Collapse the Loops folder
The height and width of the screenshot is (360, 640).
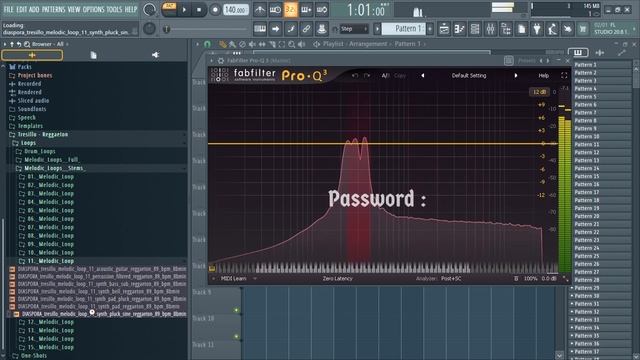28,143
